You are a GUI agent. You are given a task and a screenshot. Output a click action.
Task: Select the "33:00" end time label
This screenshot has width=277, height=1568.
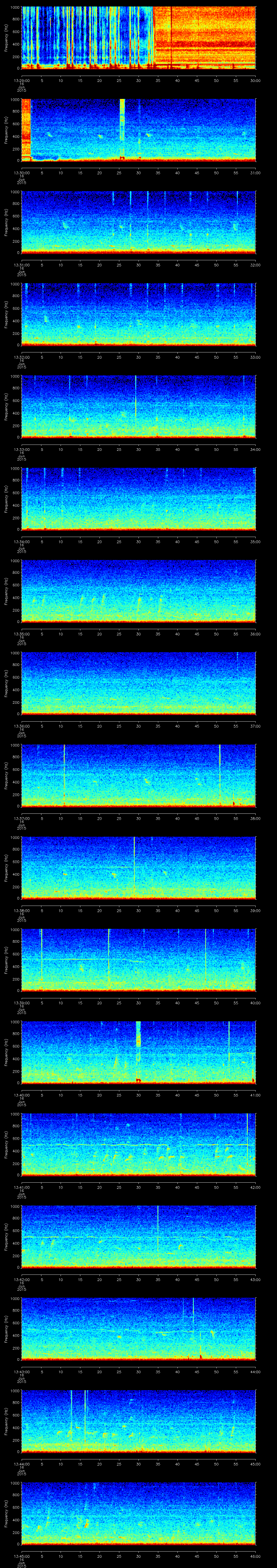256,357
